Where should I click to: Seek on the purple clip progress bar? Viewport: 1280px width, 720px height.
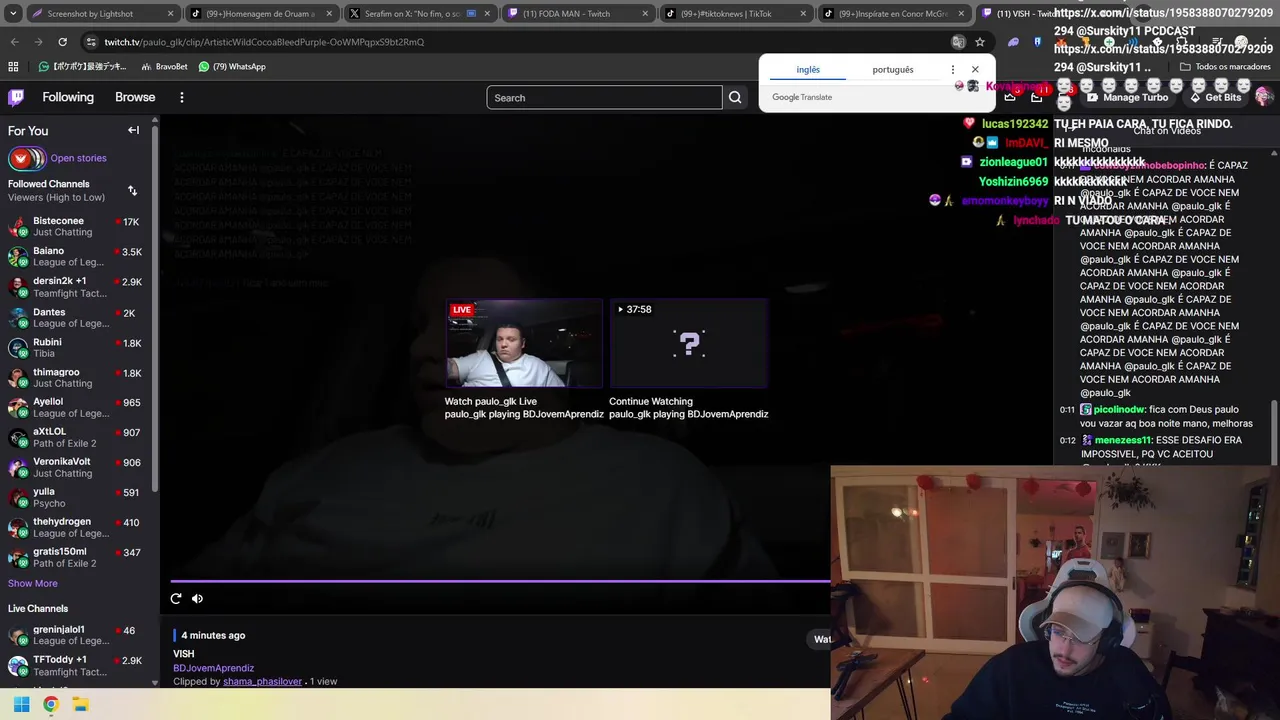[500, 581]
